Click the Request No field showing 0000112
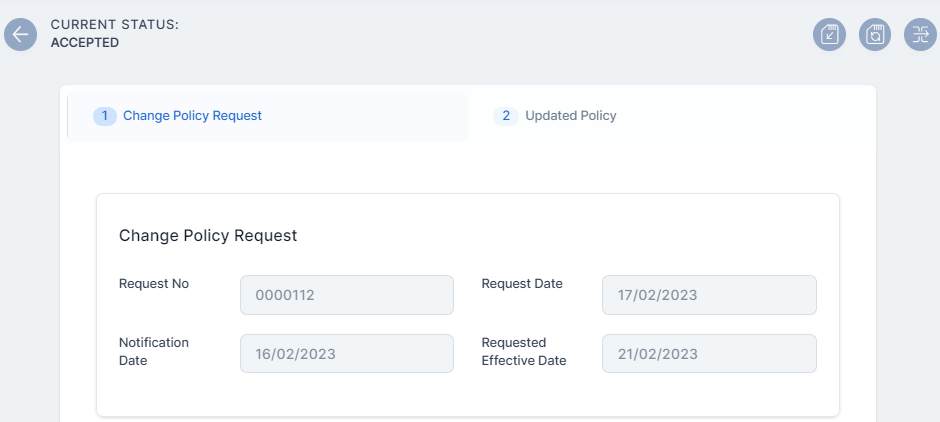This screenshot has height=422, width=940. [346, 295]
